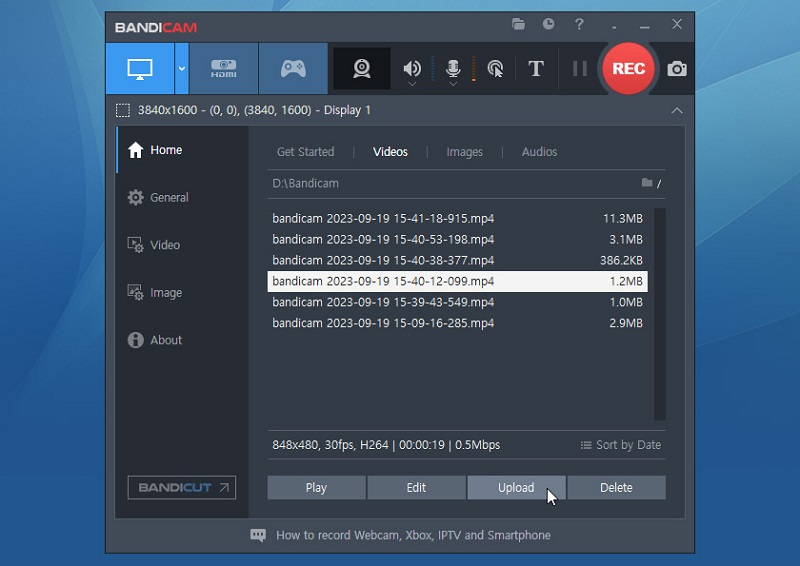Toggle the text overlay T icon
This screenshot has width=800, height=566.
pos(536,68)
